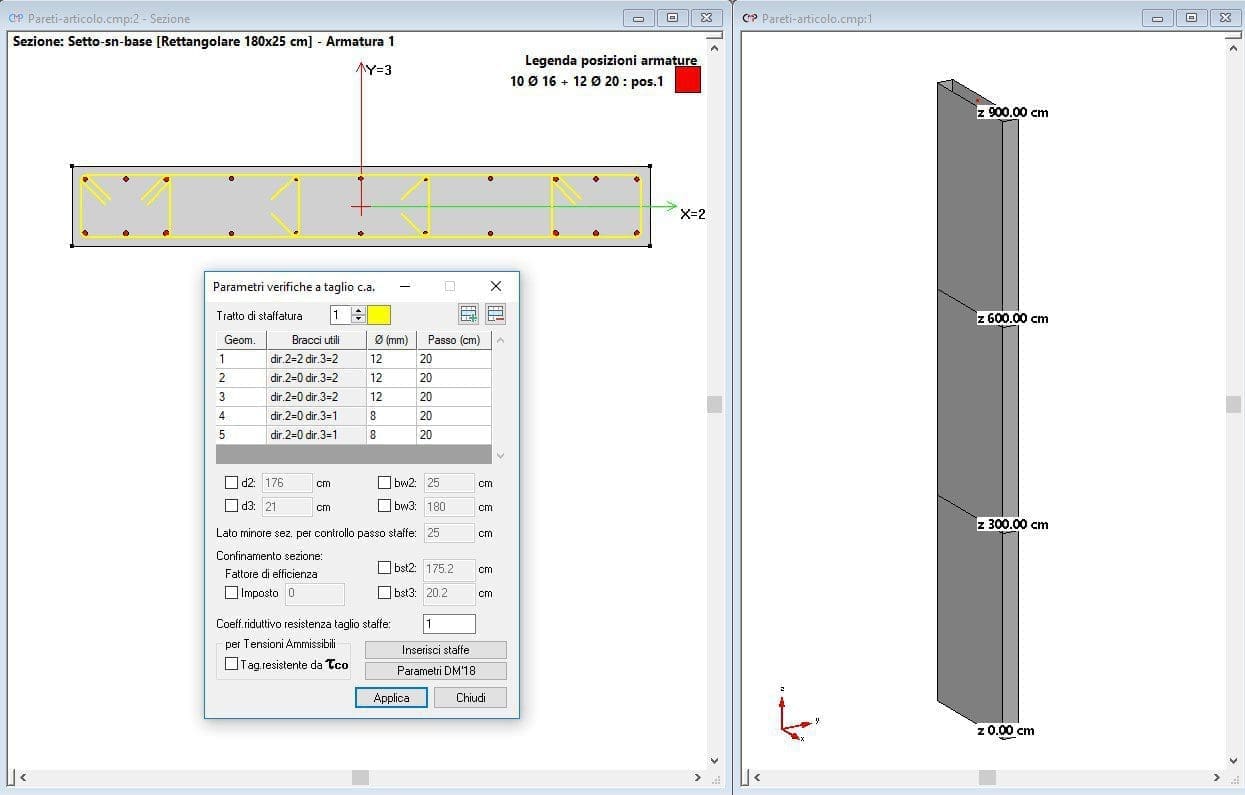This screenshot has width=1245, height=795.
Task: Select the row 1 cell dir.2=2 dir.3=2
Action: coord(316,359)
